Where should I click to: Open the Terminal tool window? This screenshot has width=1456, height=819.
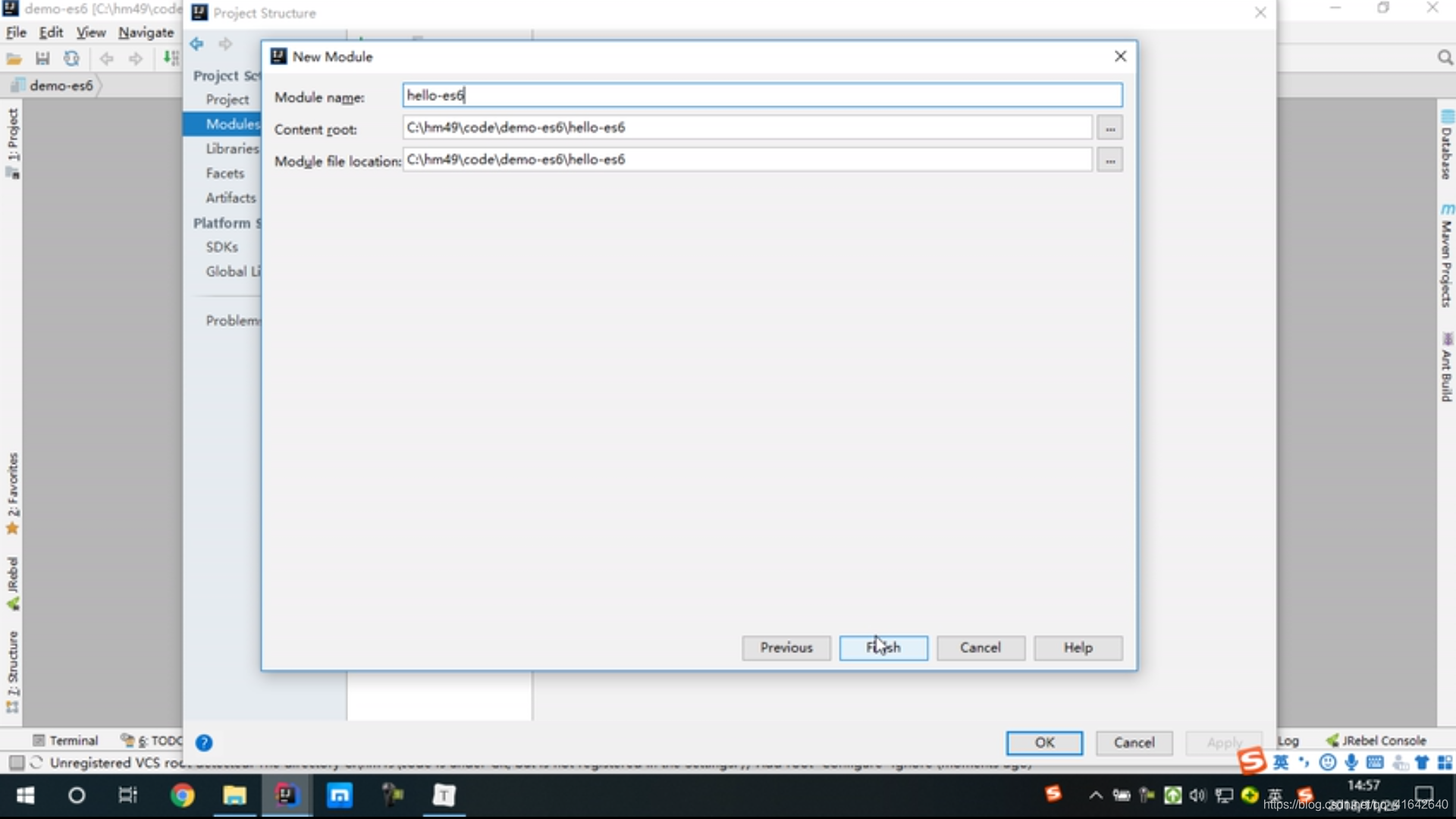[65, 740]
